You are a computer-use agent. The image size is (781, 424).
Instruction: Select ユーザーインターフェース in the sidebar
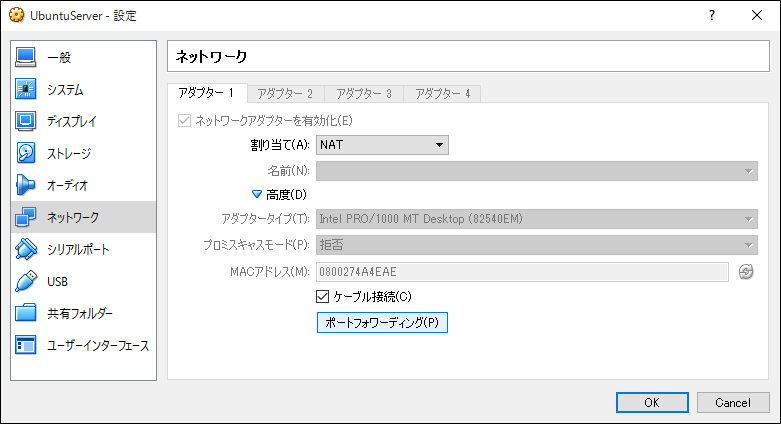click(x=97, y=346)
